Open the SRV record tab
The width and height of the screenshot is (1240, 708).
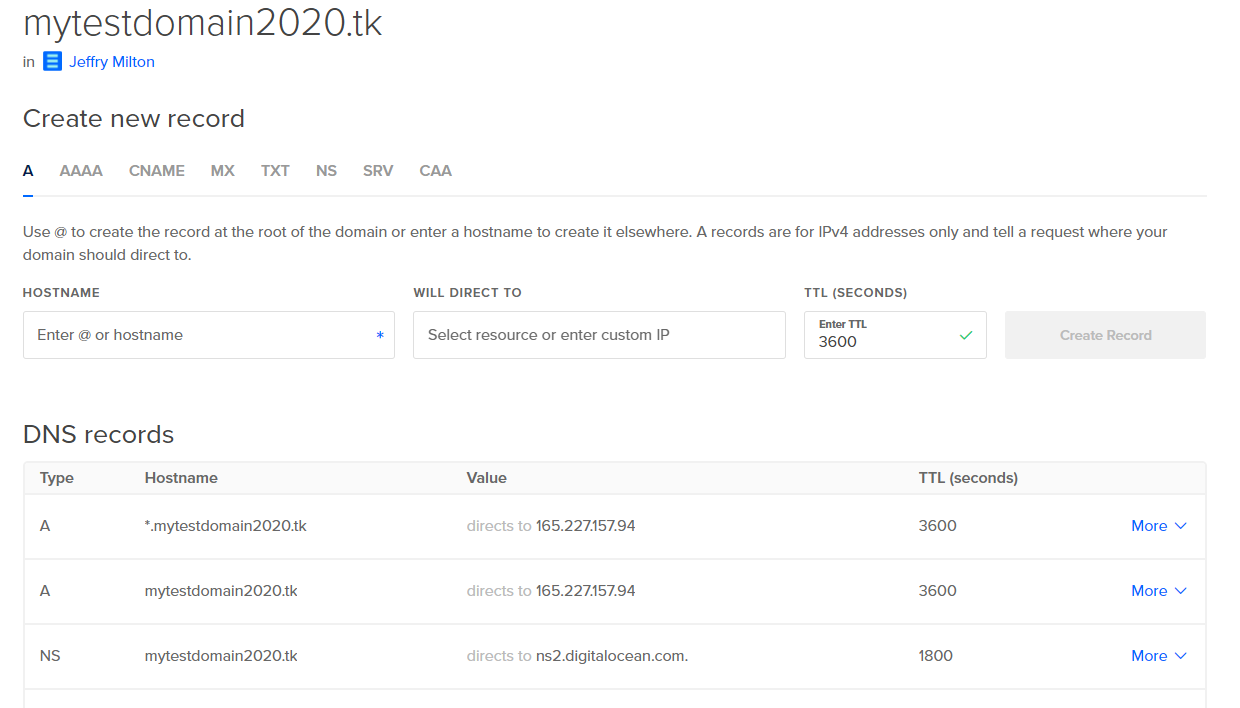coord(378,170)
